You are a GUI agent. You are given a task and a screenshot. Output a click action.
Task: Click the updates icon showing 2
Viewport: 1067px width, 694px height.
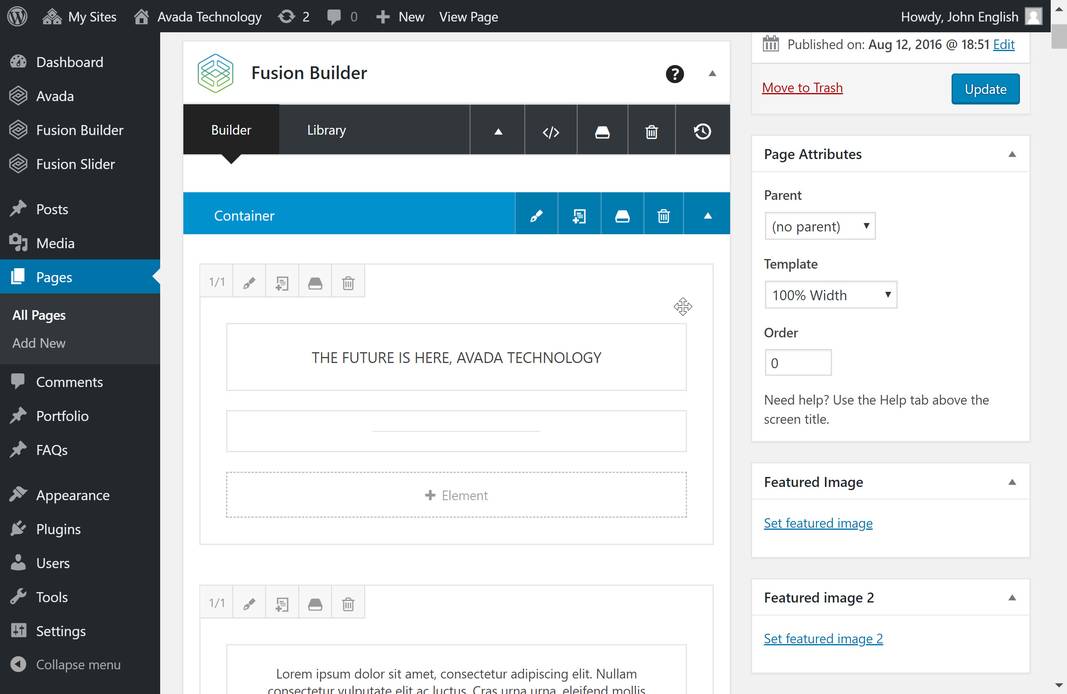(294, 16)
